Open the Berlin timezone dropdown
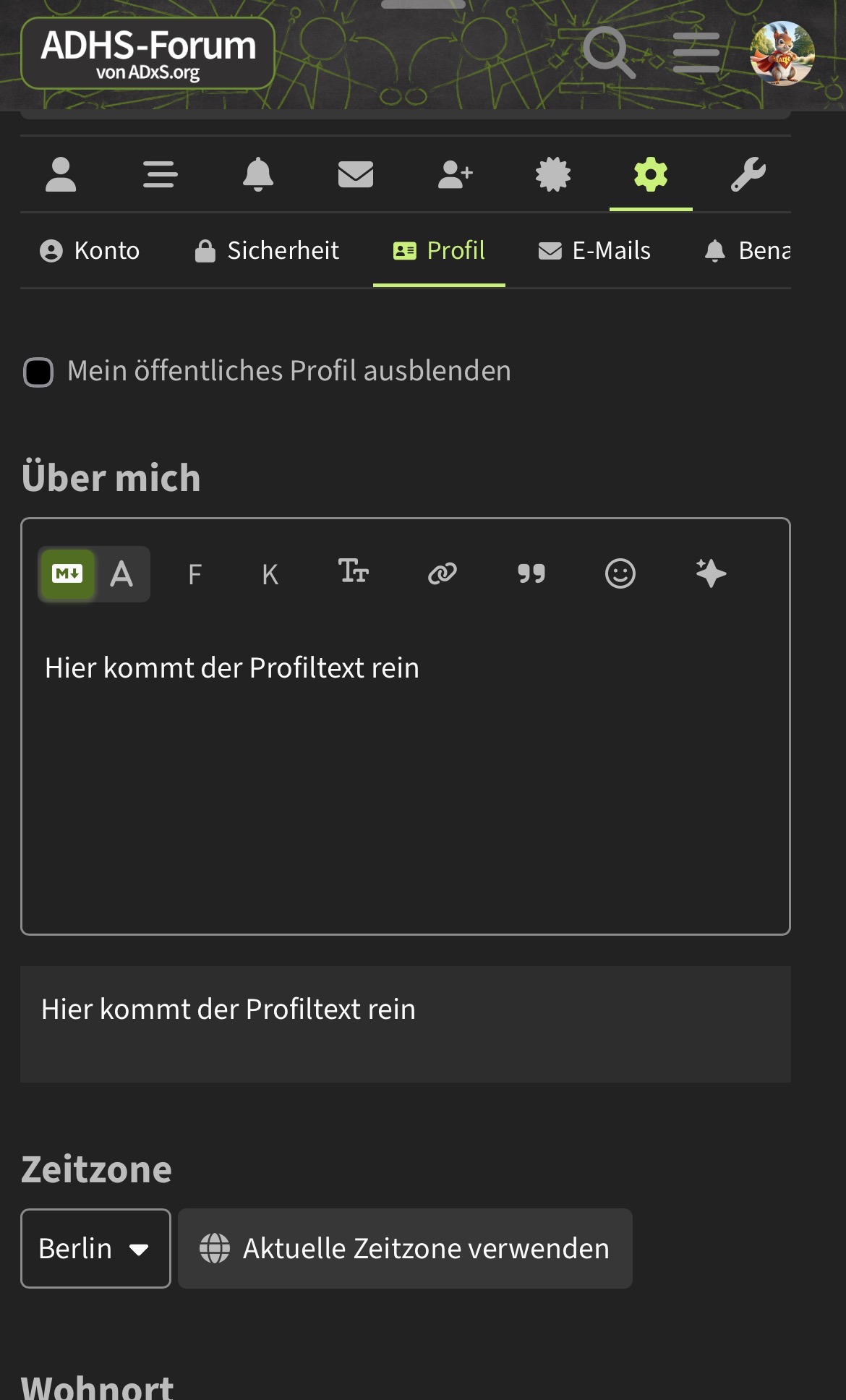846x1400 pixels. 95,1248
